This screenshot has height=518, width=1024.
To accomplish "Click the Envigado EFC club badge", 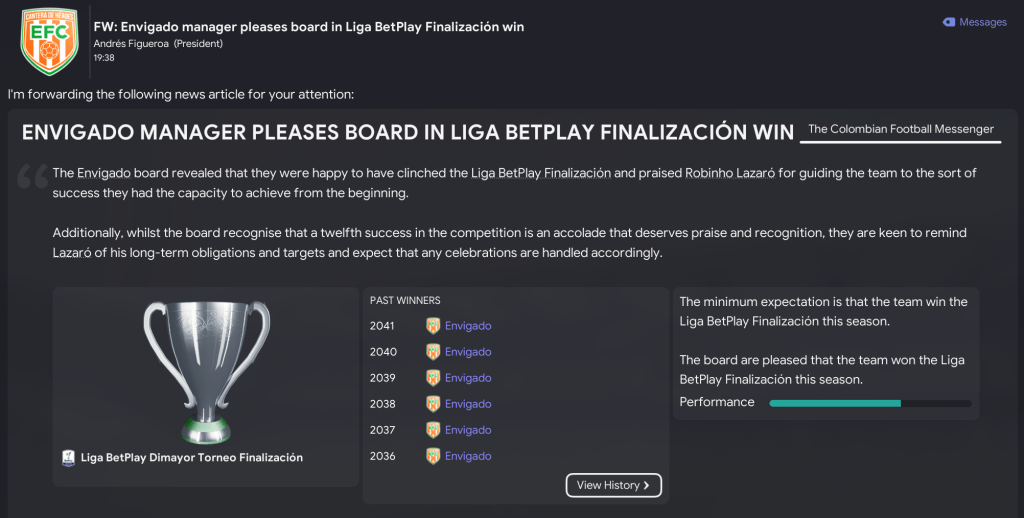I will coord(49,41).
